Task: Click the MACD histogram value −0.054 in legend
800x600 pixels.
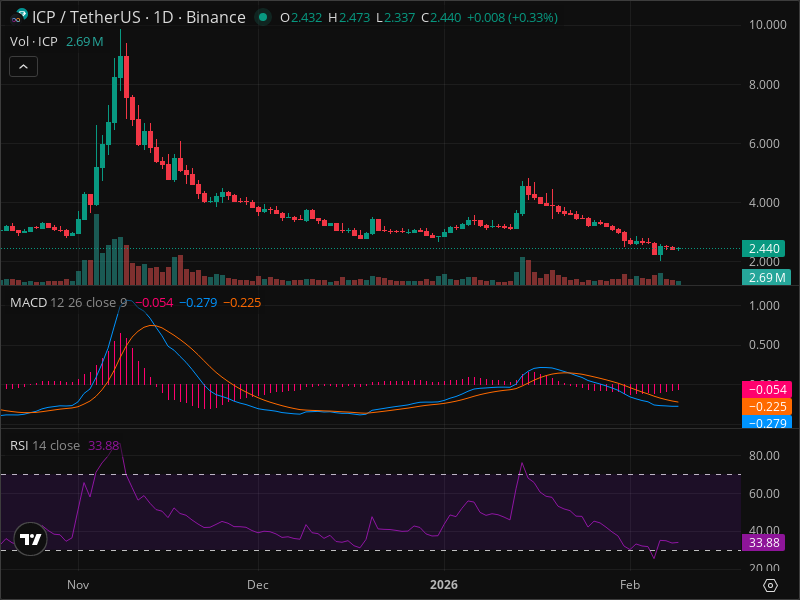Action: [x=154, y=303]
